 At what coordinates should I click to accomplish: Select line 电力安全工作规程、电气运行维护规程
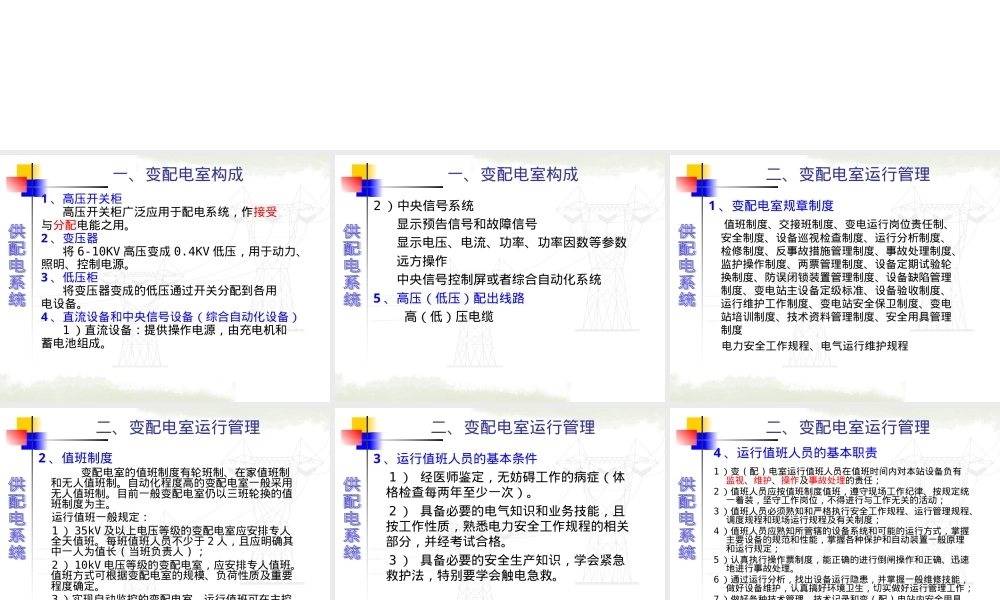[x=814, y=346]
